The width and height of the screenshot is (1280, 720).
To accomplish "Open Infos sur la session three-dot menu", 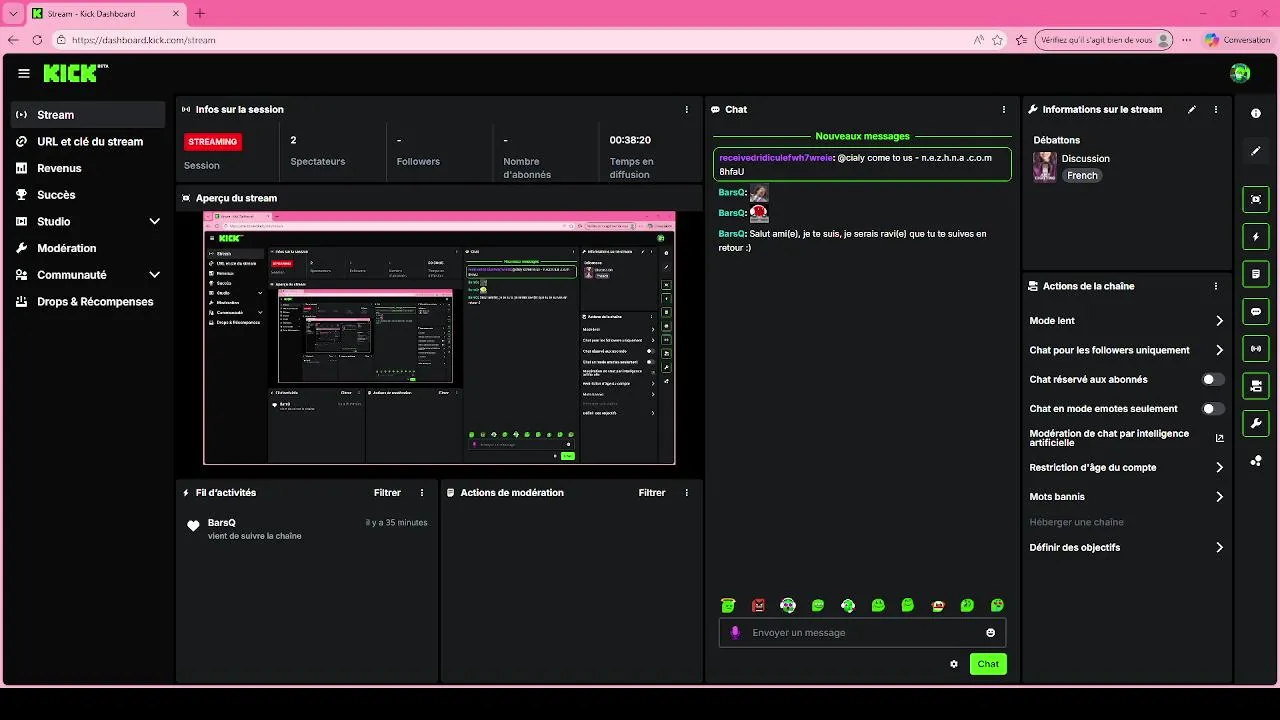I will [686, 110].
